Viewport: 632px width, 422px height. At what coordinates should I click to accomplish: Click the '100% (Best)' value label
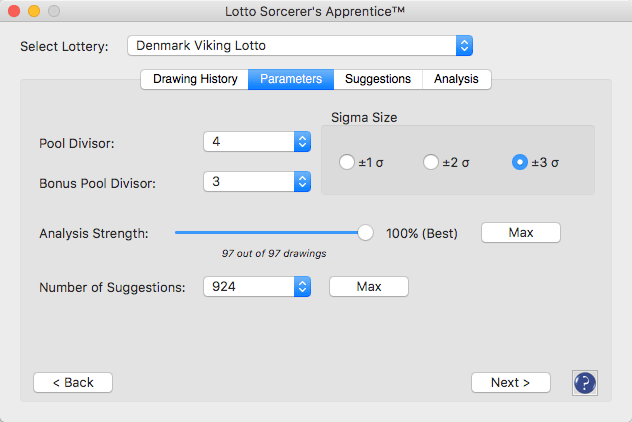click(422, 233)
